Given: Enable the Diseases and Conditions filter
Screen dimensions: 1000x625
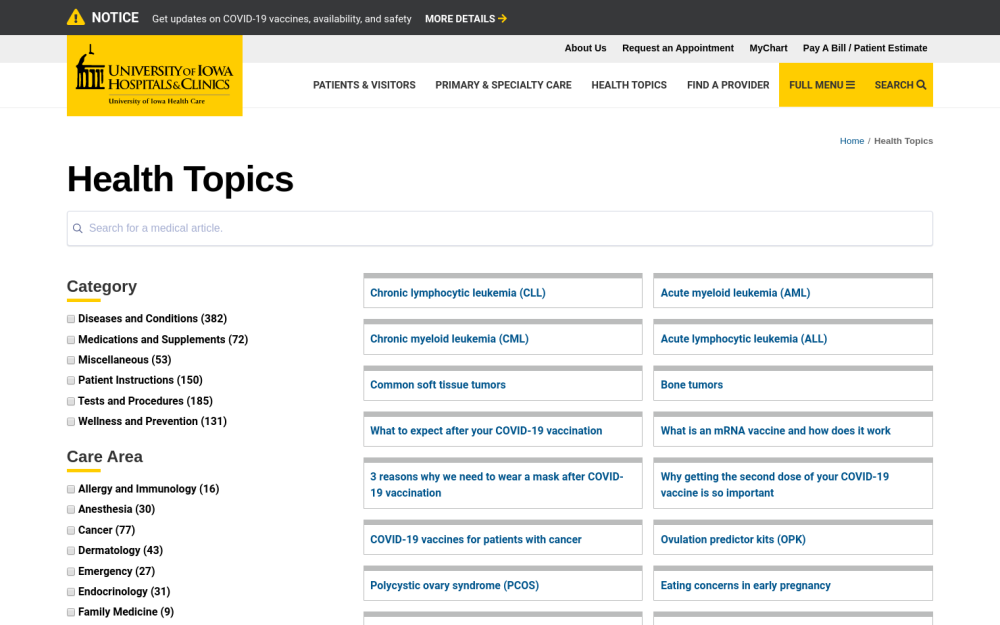Looking at the screenshot, I should pos(70,318).
